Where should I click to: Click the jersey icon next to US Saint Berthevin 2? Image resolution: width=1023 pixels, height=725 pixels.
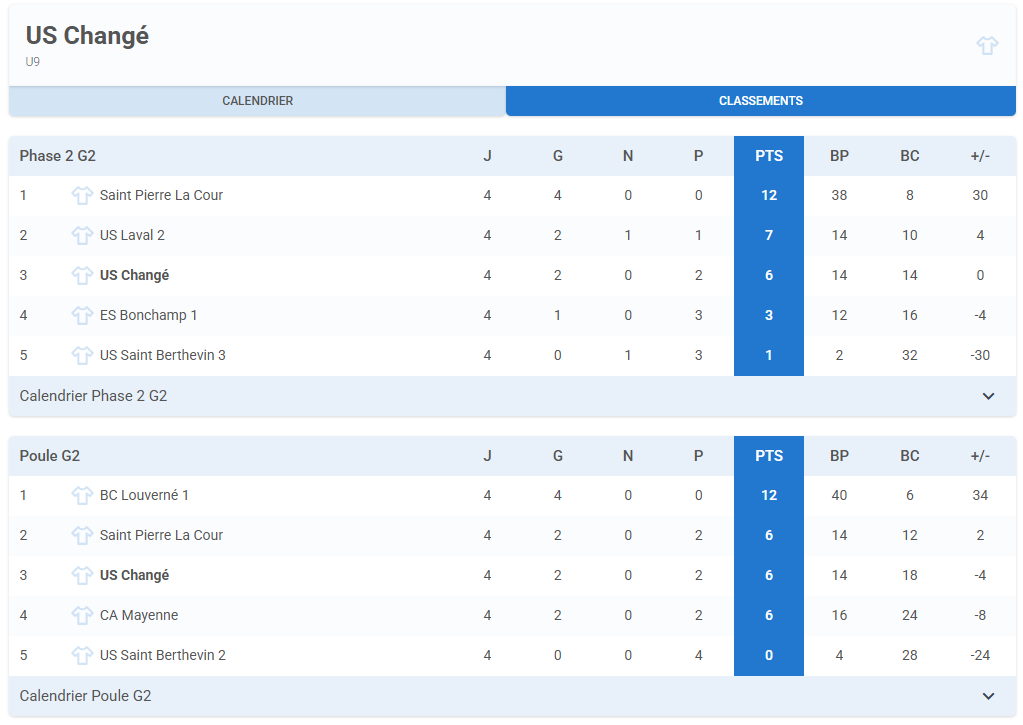(82, 656)
